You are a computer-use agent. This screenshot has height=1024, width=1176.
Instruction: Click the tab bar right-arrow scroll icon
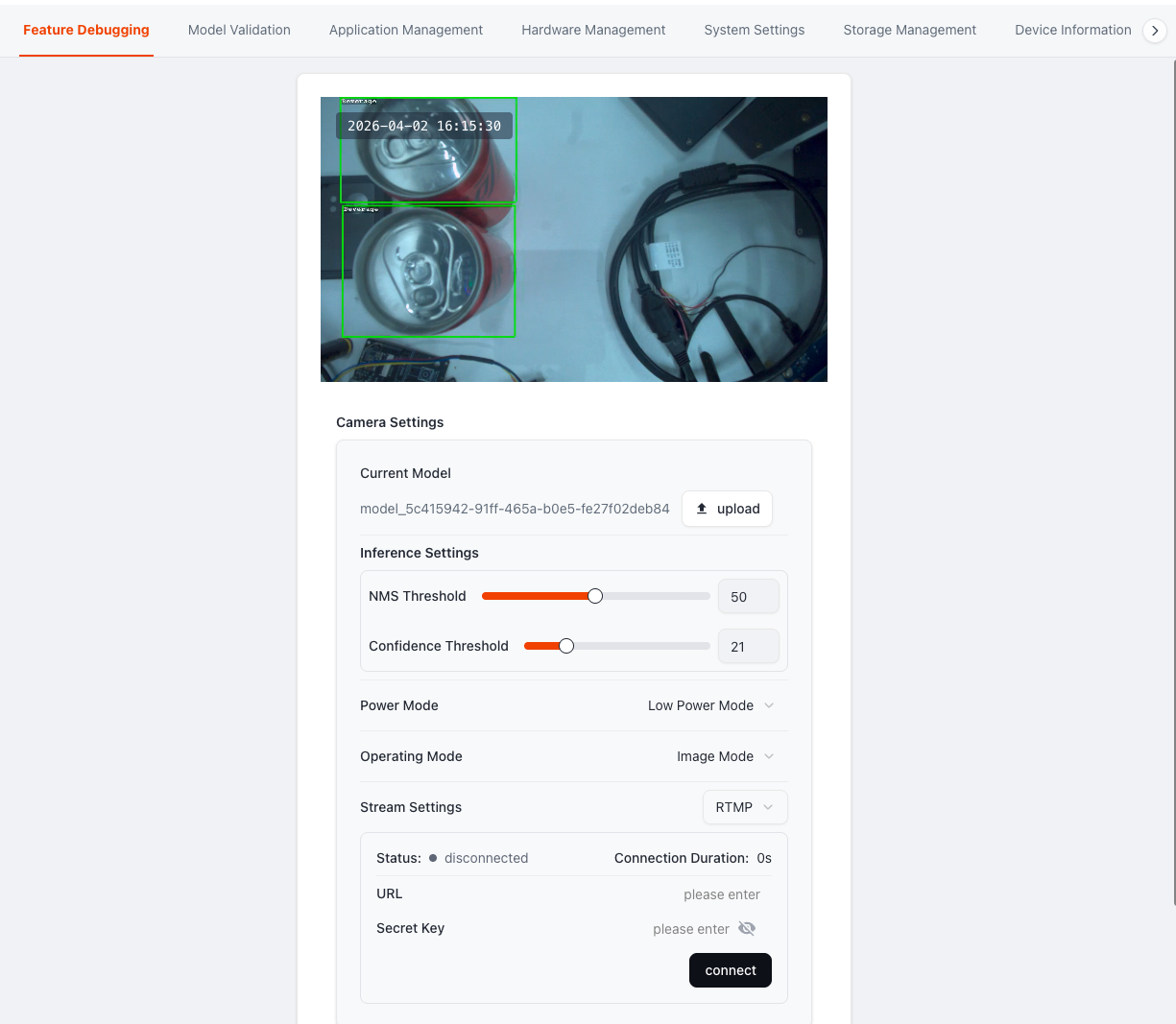(x=1155, y=31)
